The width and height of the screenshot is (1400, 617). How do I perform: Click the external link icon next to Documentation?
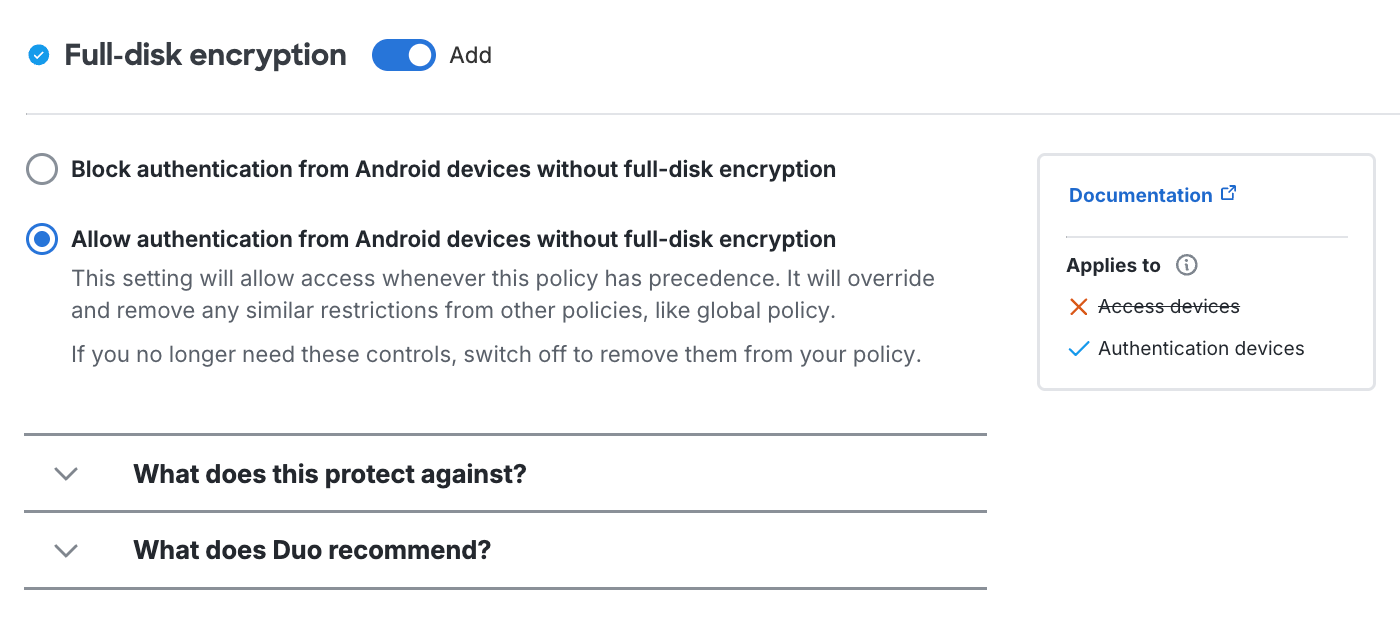1228,192
